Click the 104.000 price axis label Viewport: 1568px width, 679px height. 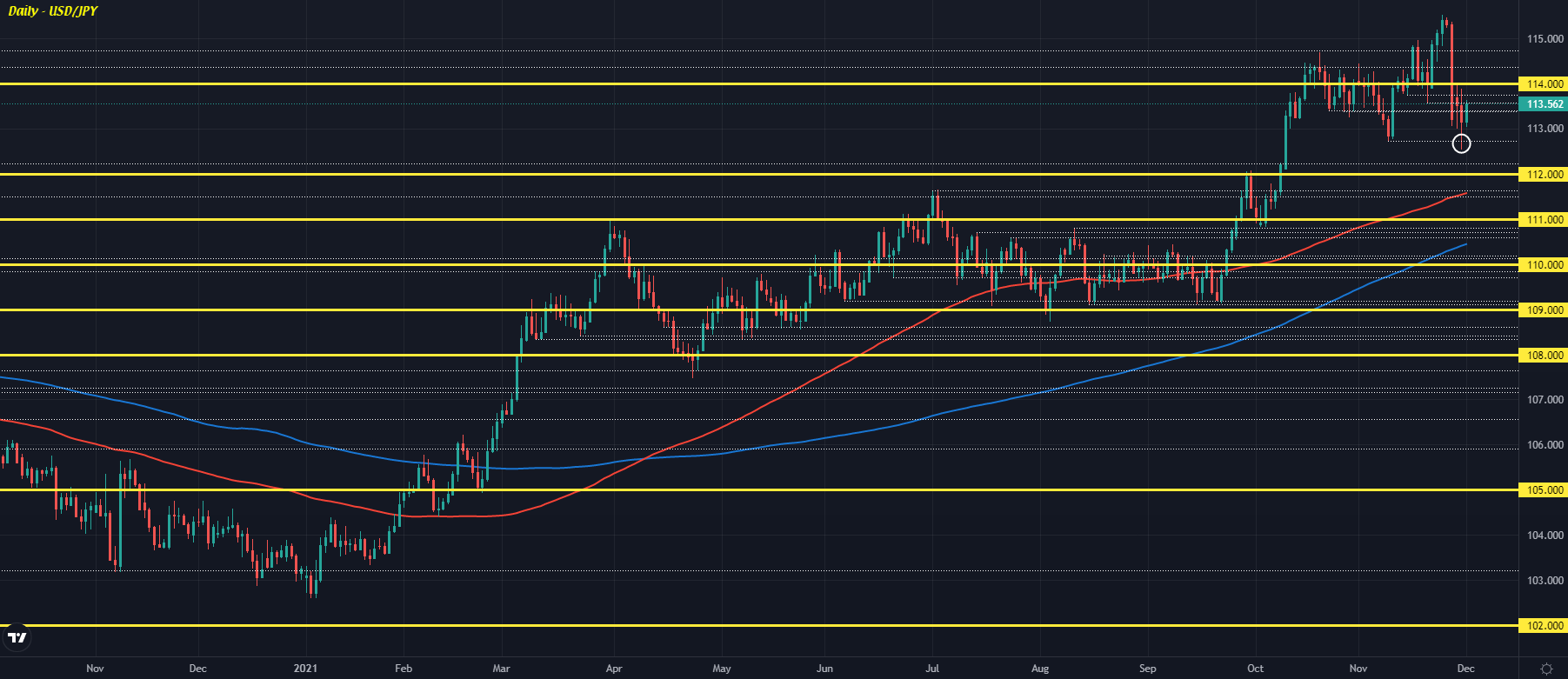click(1545, 536)
